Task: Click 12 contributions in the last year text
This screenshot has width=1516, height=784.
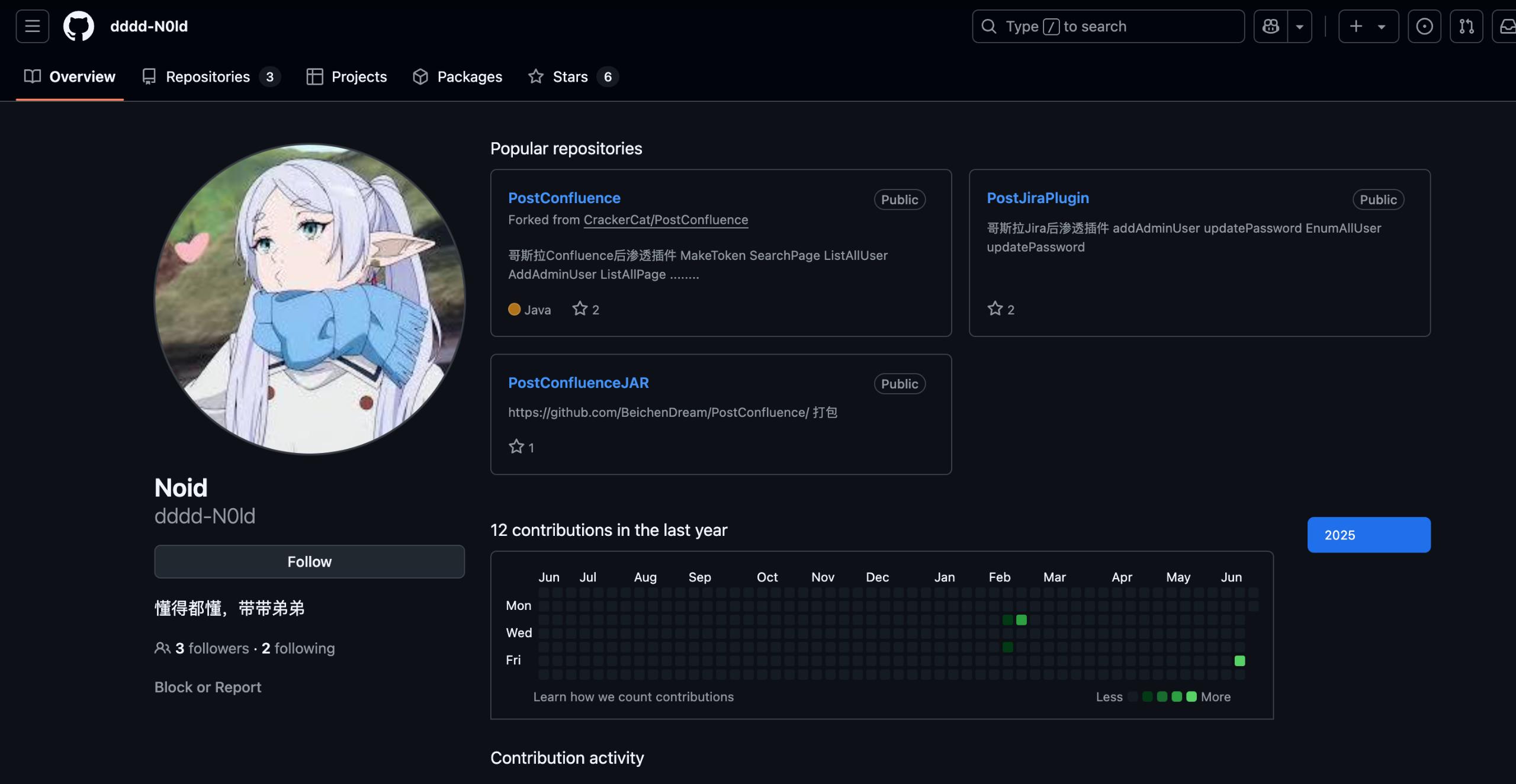Action: pos(609,530)
